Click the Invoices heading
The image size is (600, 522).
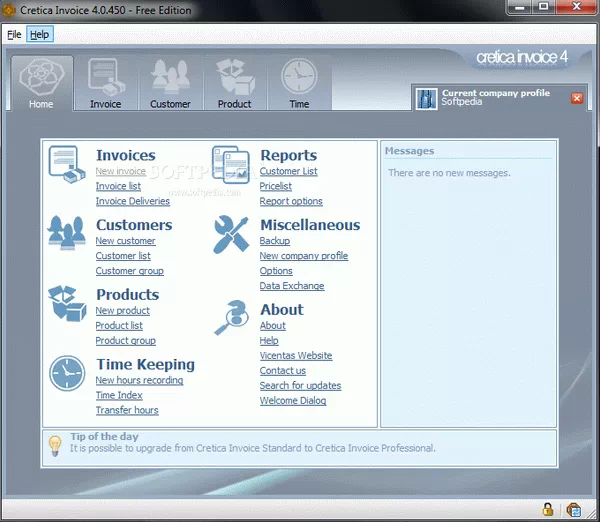click(126, 155)
